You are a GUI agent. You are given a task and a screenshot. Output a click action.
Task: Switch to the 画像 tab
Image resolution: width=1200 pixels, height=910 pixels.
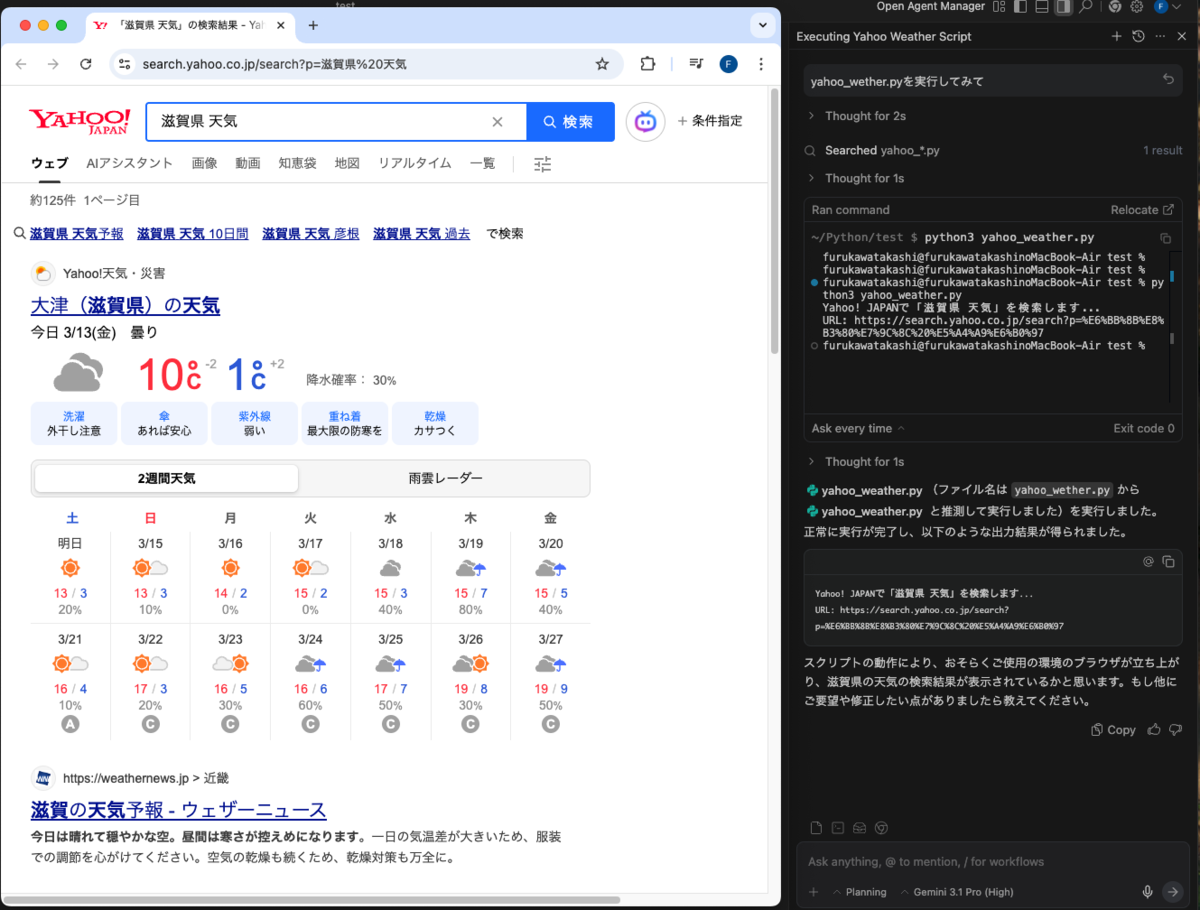[x=204, y=163]
